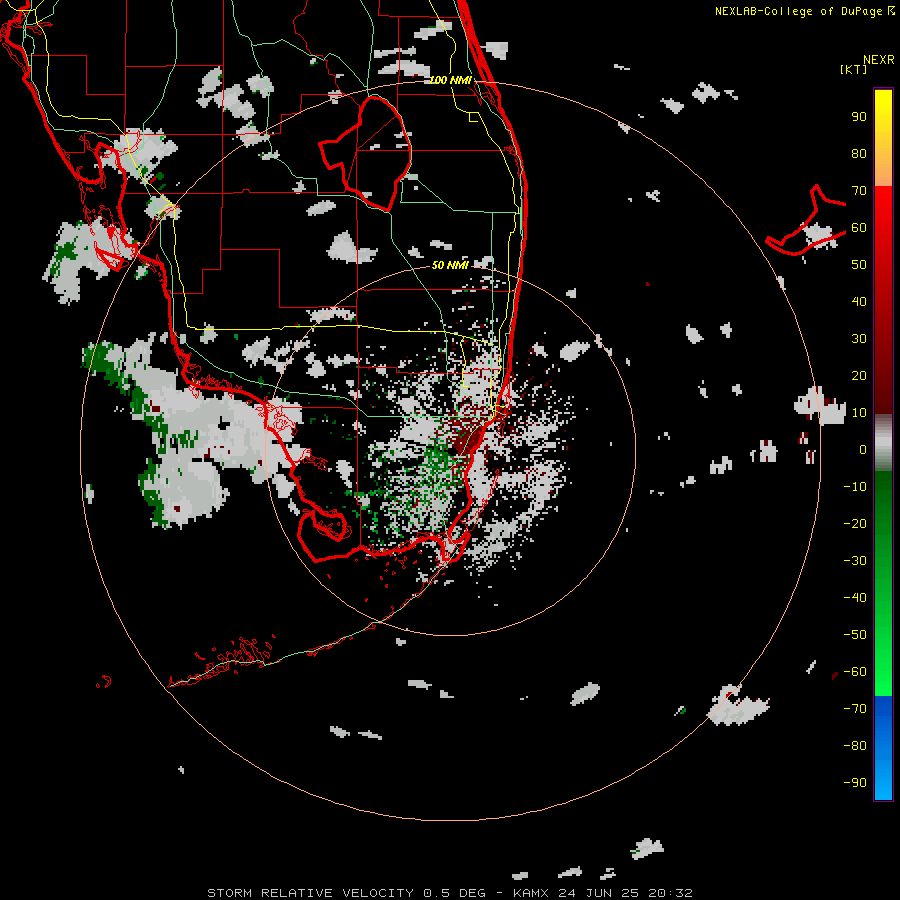Select the 100 NMI range ring label
The width and height of the screenshot is (900, 900).
click(x=451, y=80)
